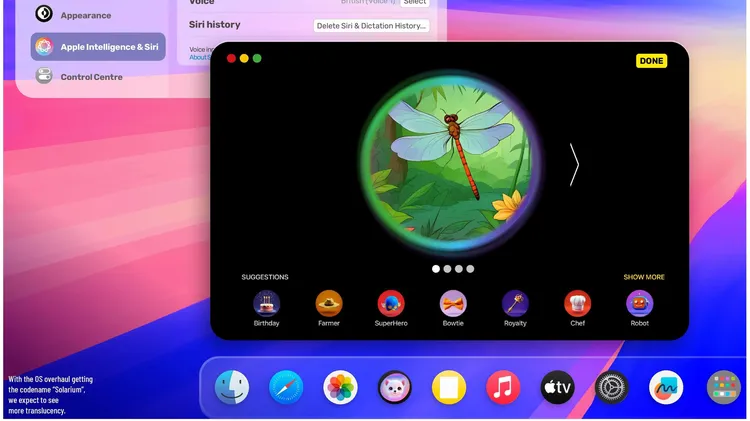Select the second page indicator dot
Screen dimensions: 750x421
(447, 269)
